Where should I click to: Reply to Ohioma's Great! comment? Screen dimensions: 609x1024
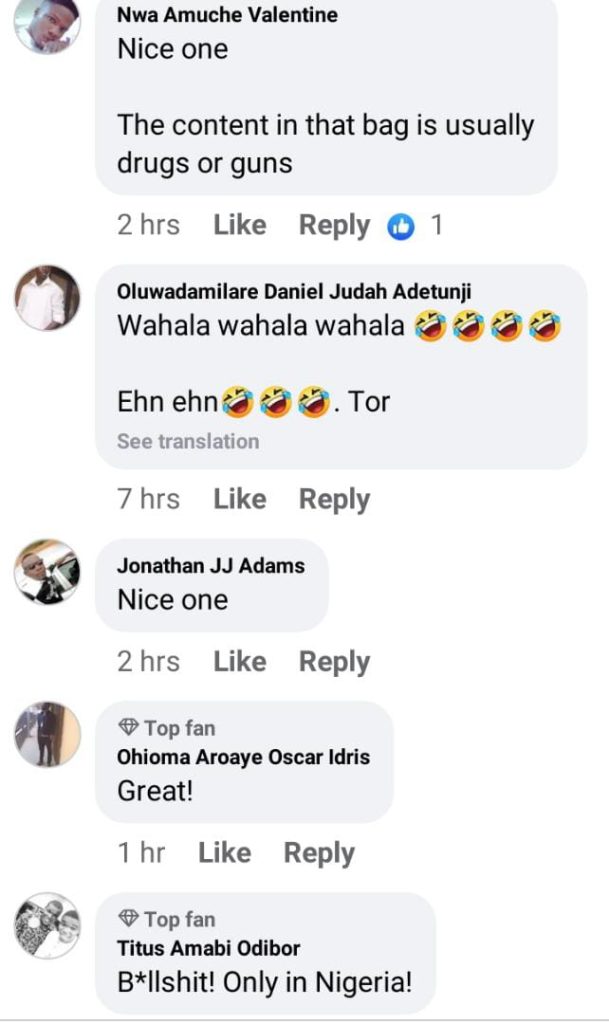tap(319, 853)
